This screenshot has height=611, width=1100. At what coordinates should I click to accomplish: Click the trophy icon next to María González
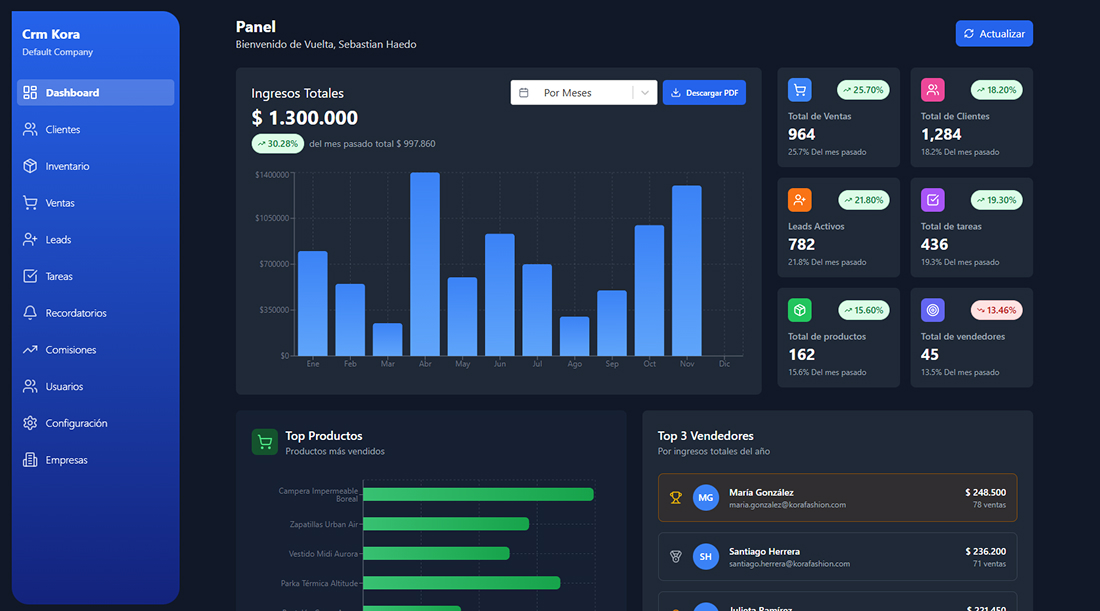pos(676,498)
